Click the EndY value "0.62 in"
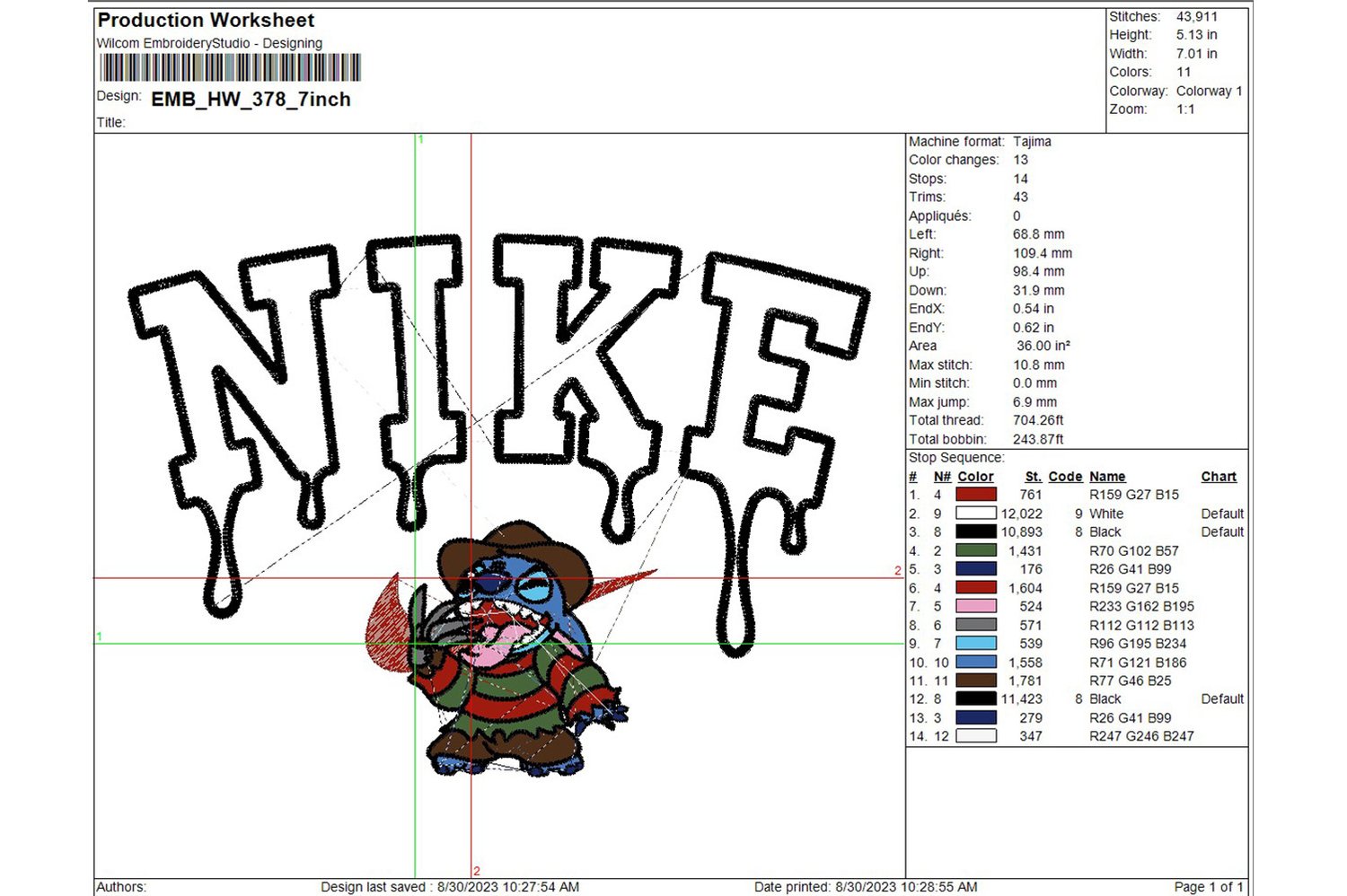The image size is (1347, 896). tap(1034, 328)
